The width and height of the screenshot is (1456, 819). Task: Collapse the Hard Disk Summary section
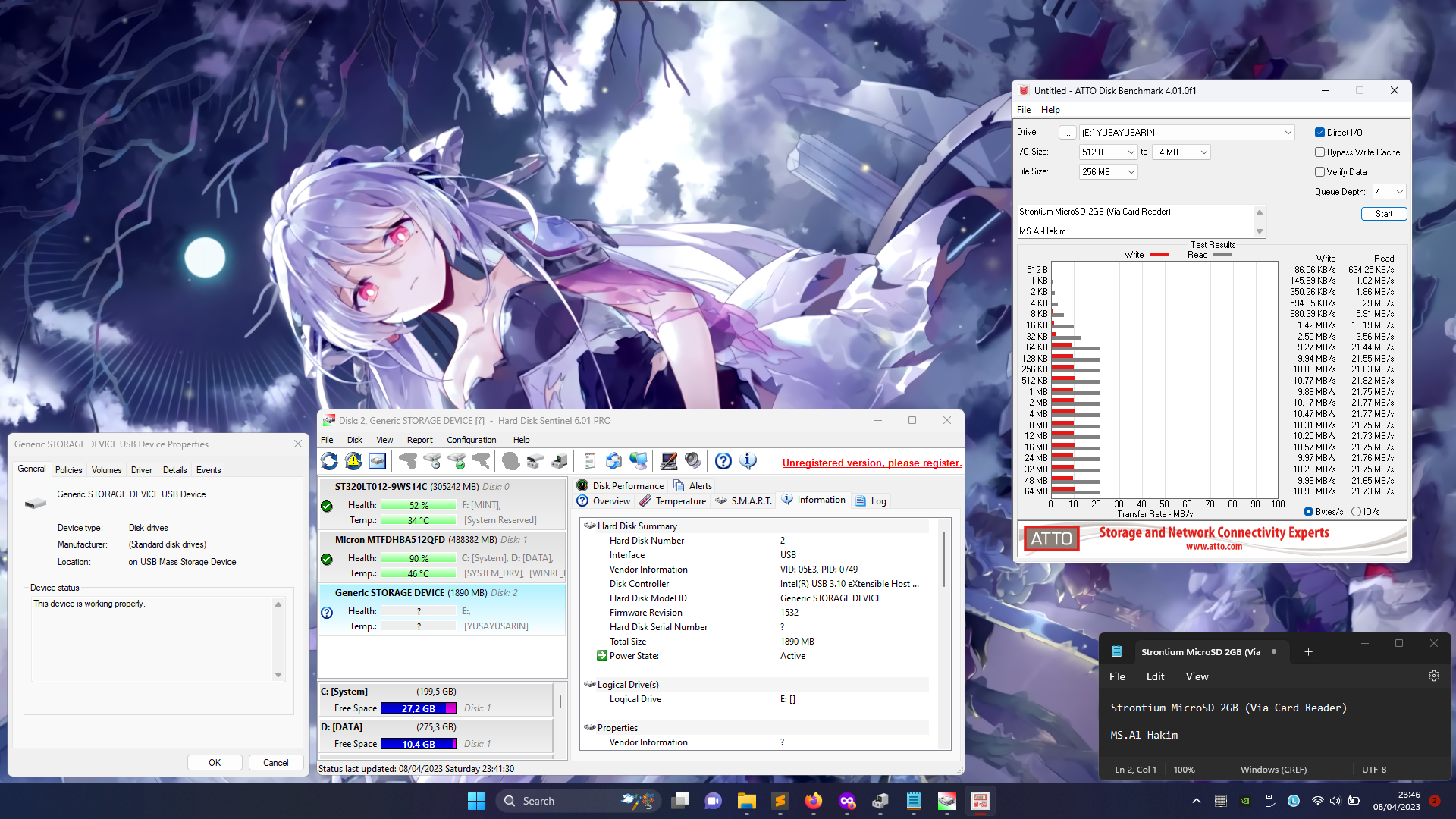point(589,526)
